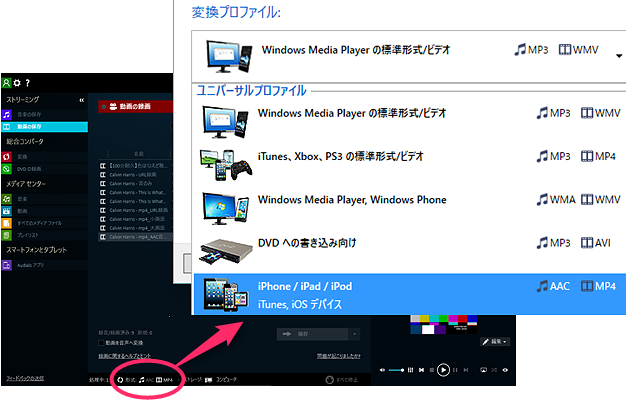
Task: Click the すべて停止 stop-all button
Action: 342,380
